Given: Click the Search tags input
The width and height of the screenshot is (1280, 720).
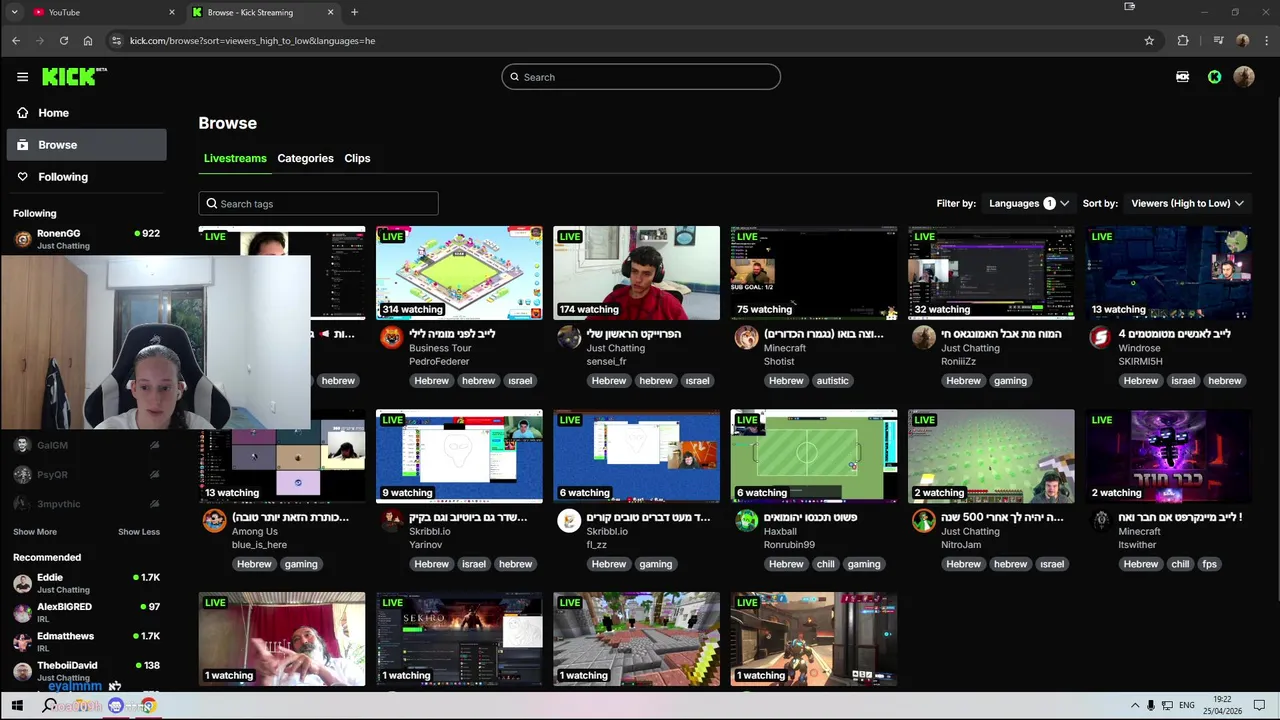Looking at the screenshot, I should click(x=318, y=203).
